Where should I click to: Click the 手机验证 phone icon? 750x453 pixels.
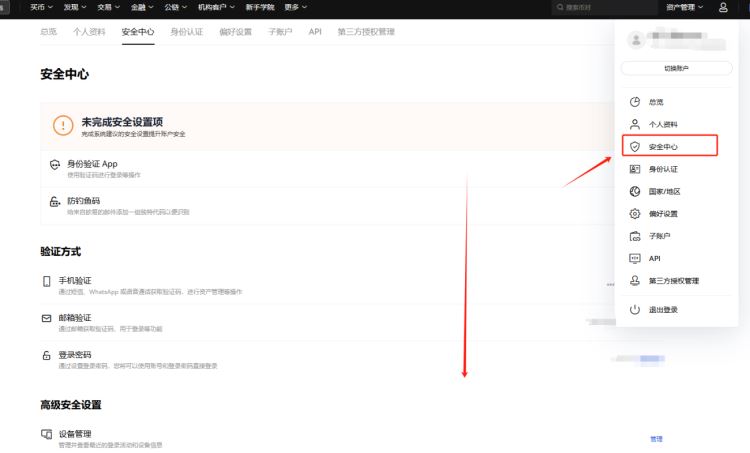46,282
